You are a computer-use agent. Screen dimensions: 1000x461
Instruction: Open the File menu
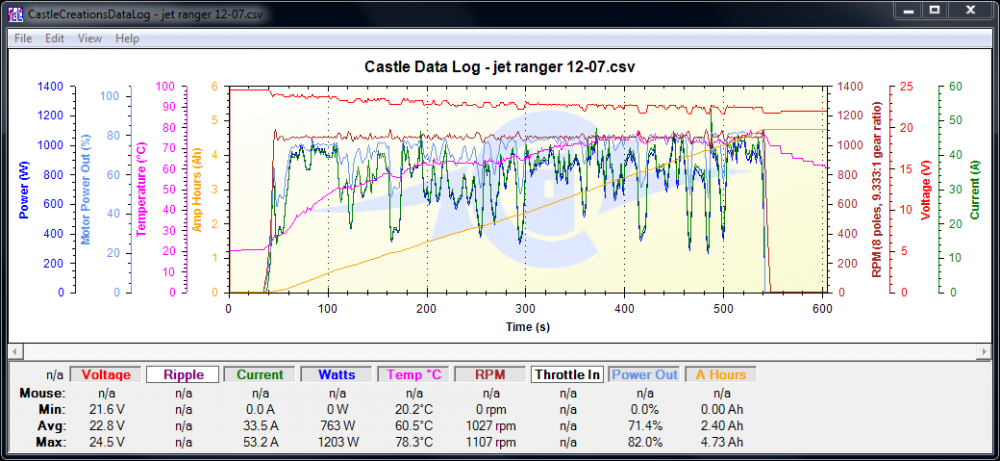(23, 38)
